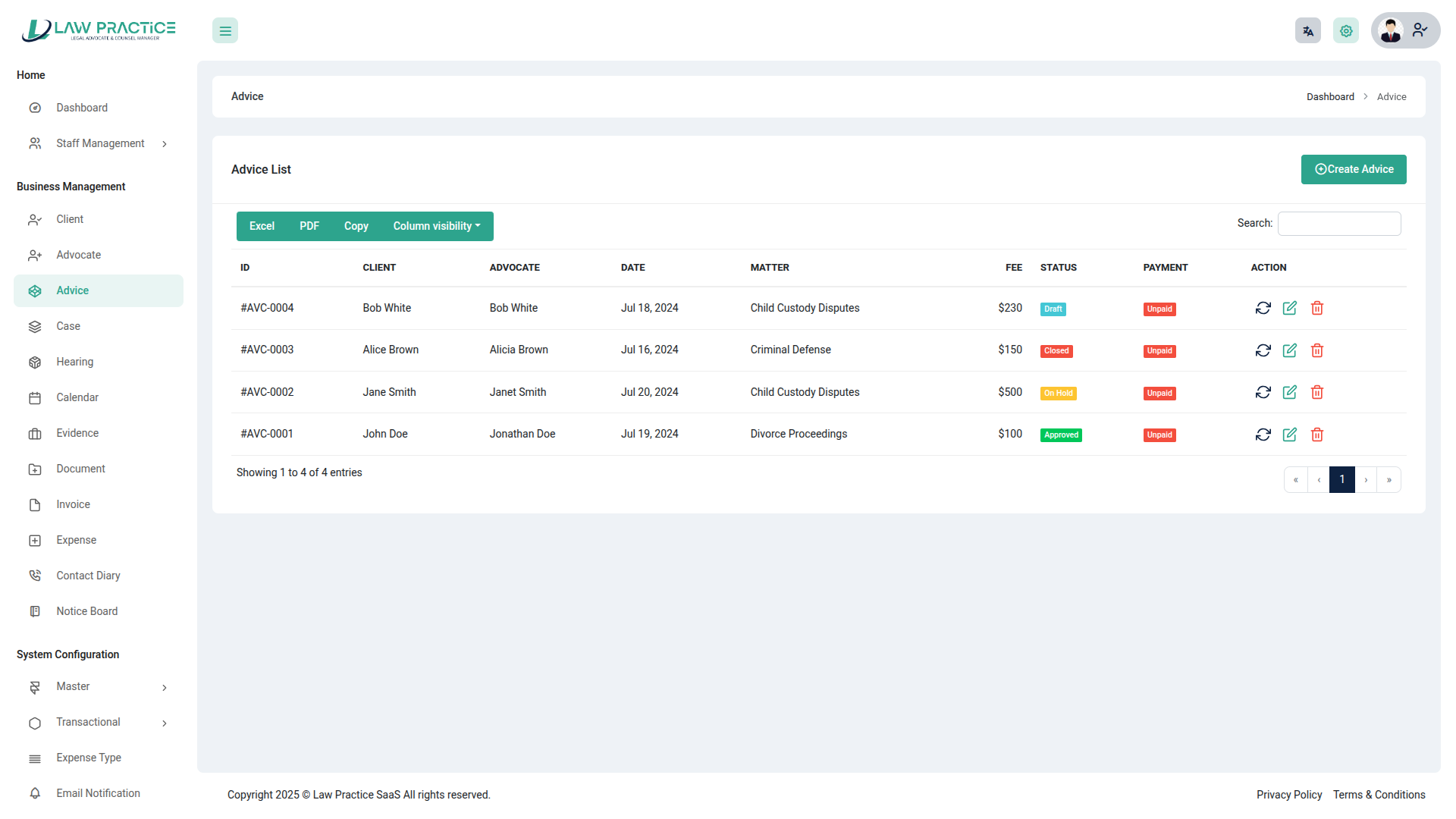Click the Dashboard breadcrumb link
Image resolution: width=1456 pixels, height=819 pixels.
tap(1330, 97)
